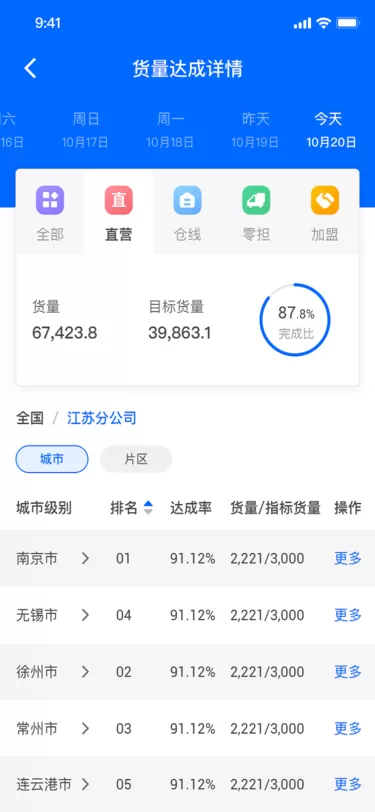Tap the 全国 breadcrumb item
Viewport: 375px width, 812px height.
30,418
